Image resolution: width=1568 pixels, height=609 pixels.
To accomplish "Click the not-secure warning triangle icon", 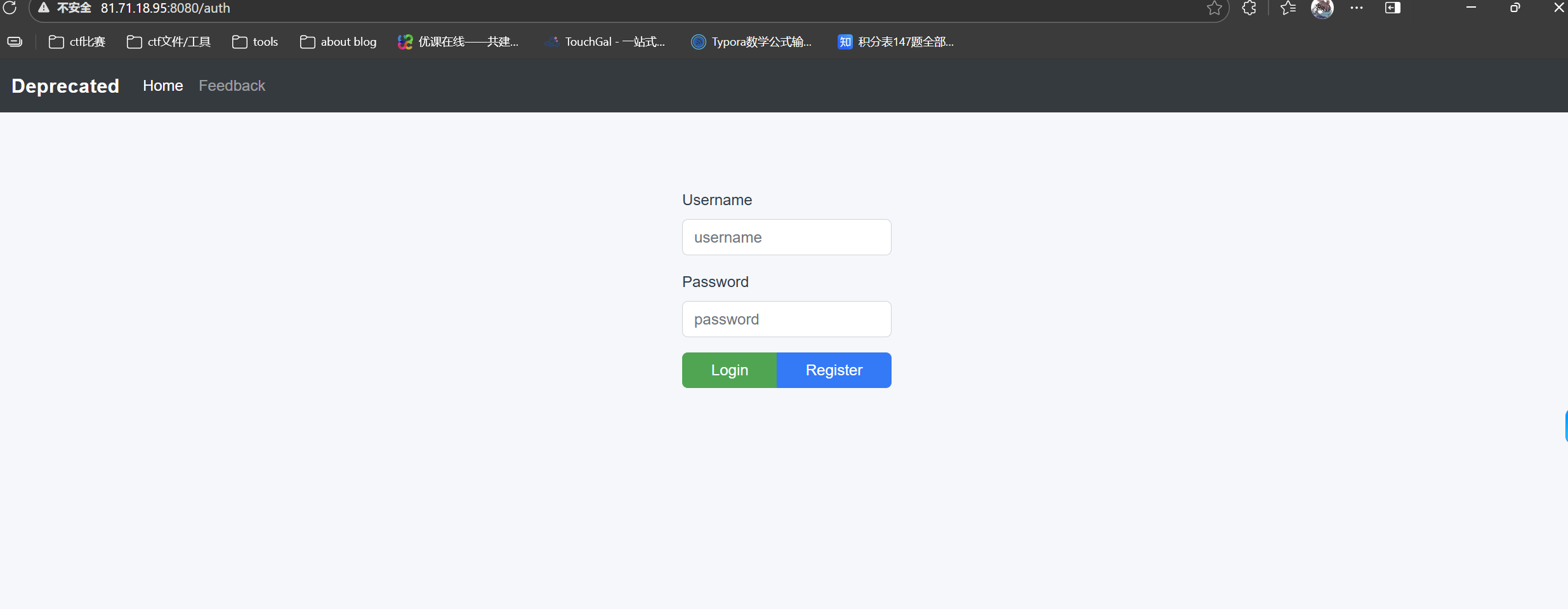I will [43, 8].
